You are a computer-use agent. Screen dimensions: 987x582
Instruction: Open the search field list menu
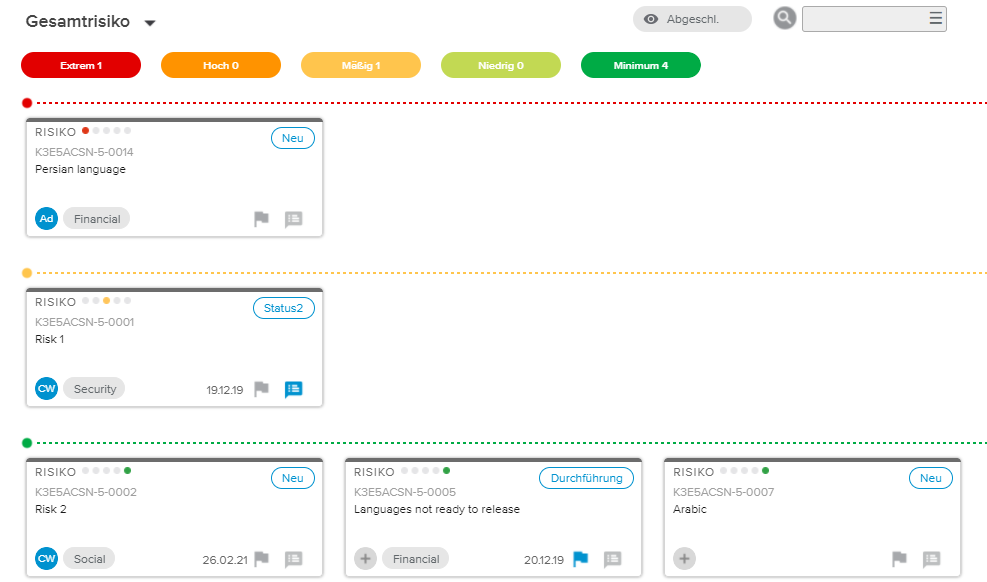(x=935, y=18)
